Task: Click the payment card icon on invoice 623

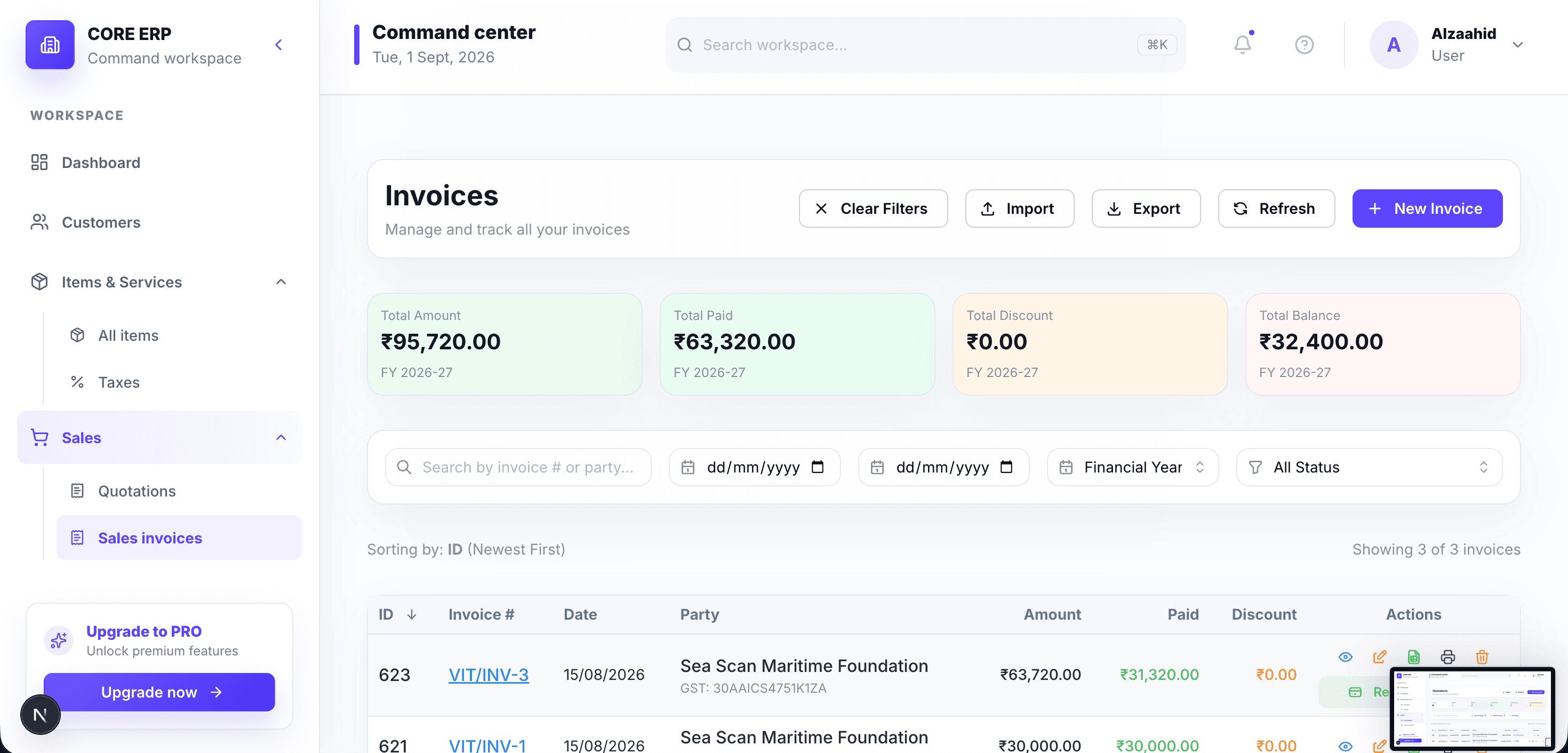Action: click(x=1355, y=692)
